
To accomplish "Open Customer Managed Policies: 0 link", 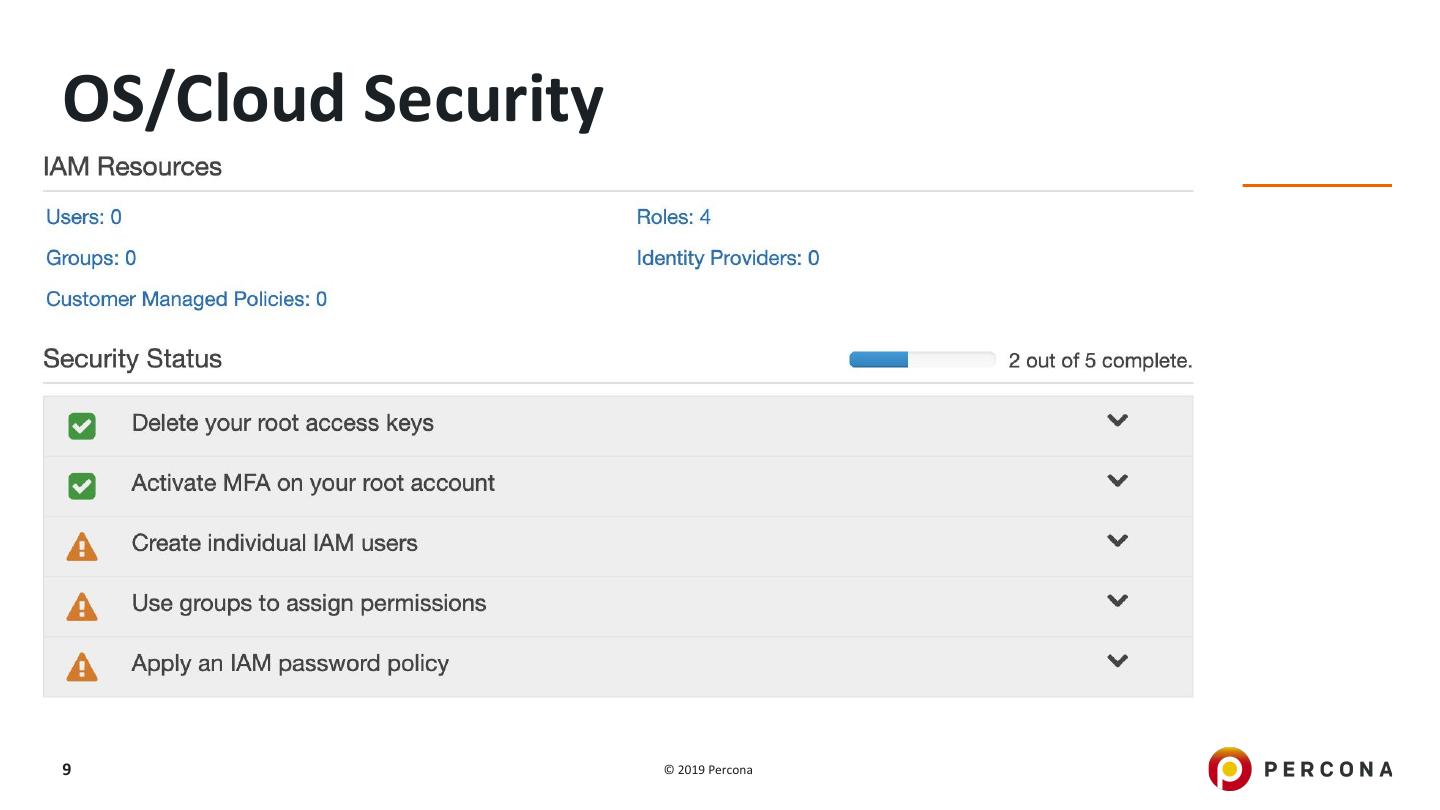I will click(x=186, y=299).
